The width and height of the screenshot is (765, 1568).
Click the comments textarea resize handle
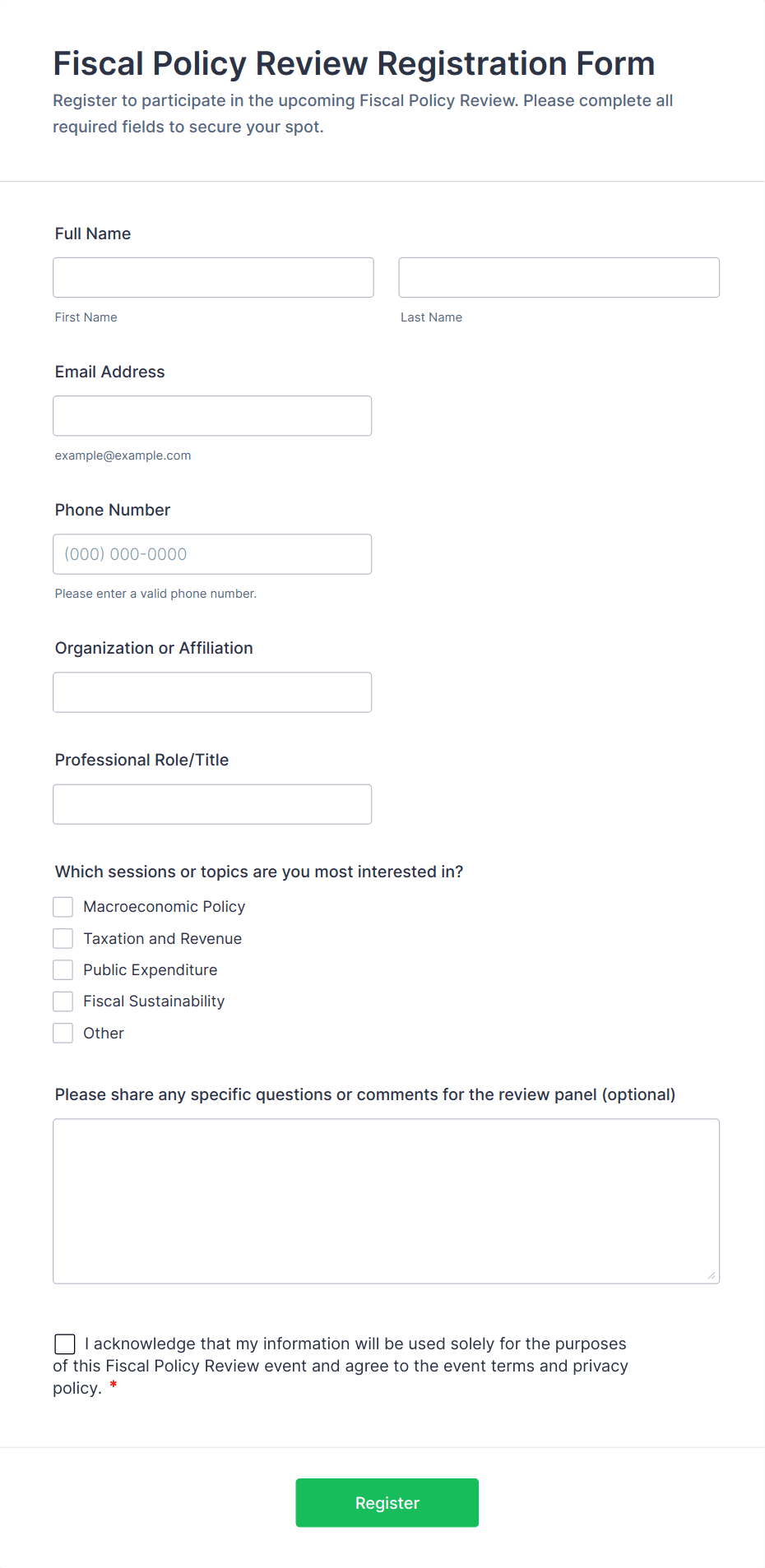click(712, 1275)
